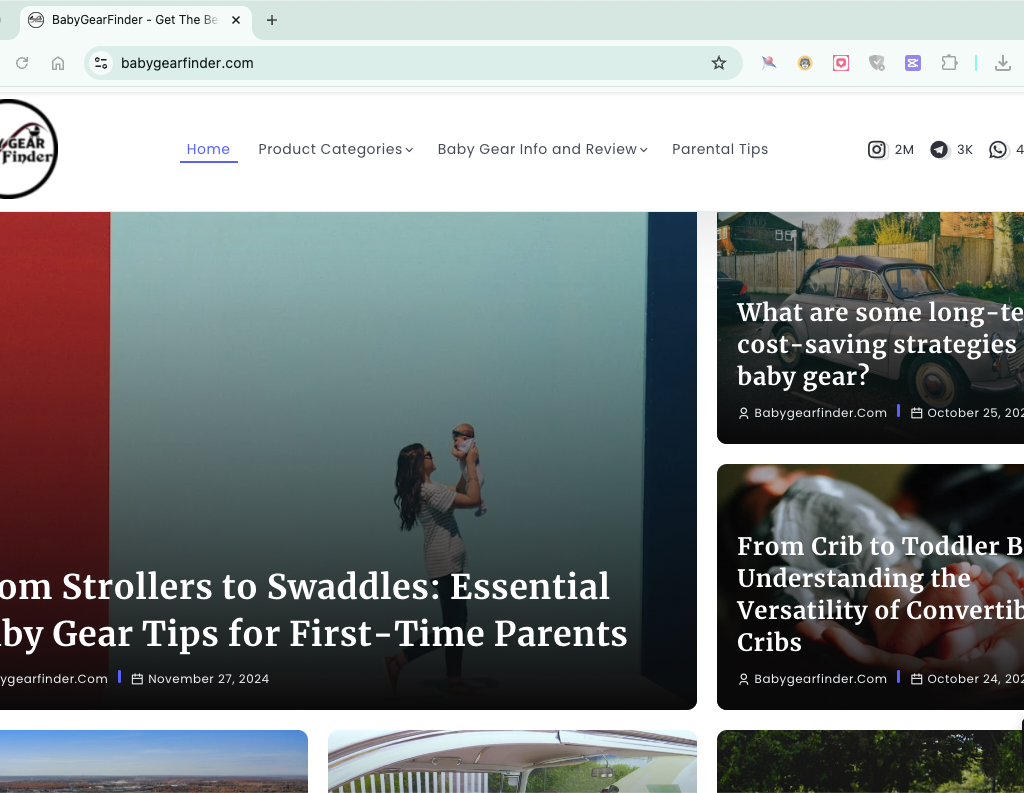Select the Home menu item
This screenshot has height=793, width=1024.
coord(208,149)
